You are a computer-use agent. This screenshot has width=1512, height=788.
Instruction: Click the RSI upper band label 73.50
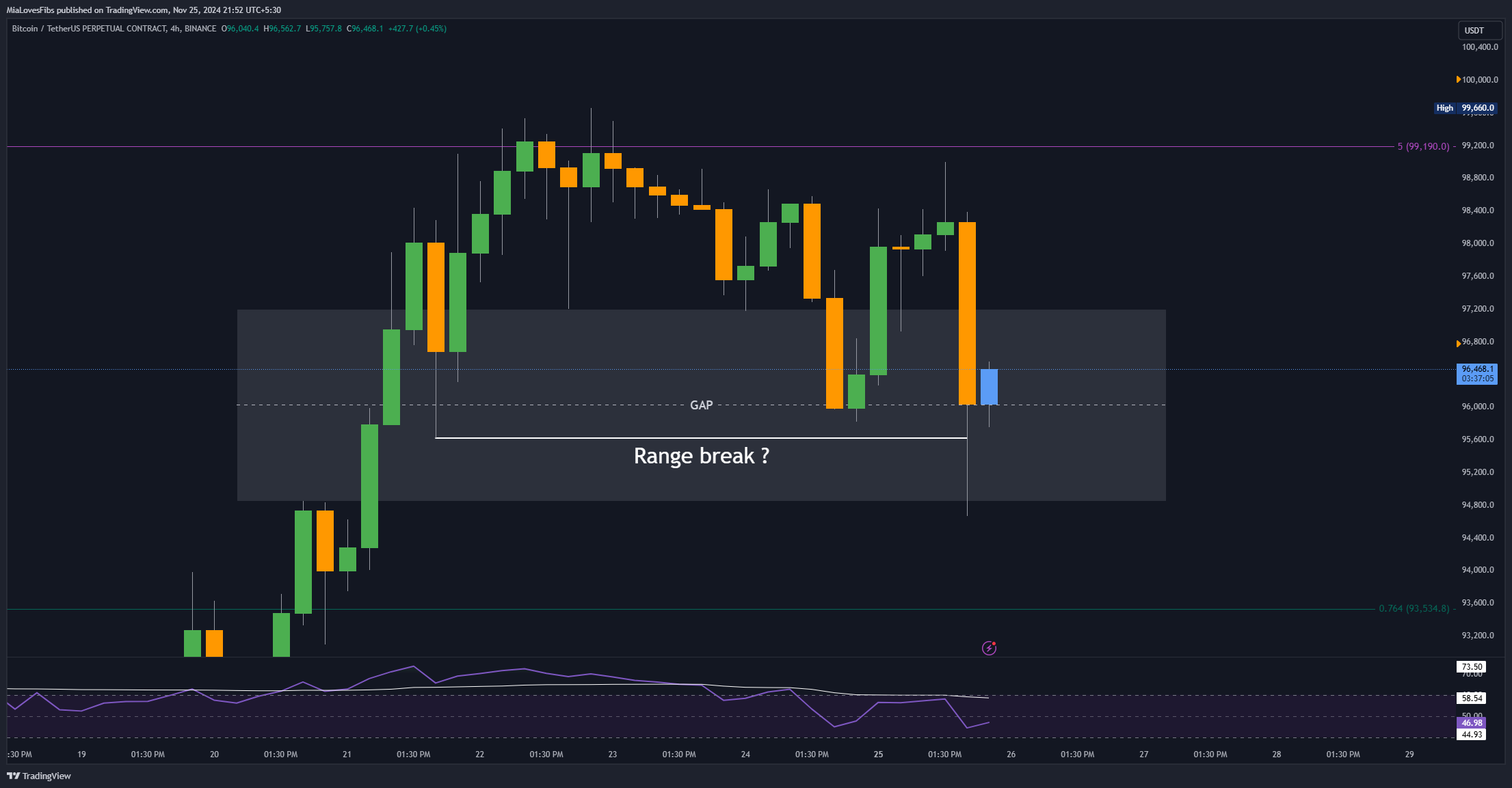tap(1472, 666)
